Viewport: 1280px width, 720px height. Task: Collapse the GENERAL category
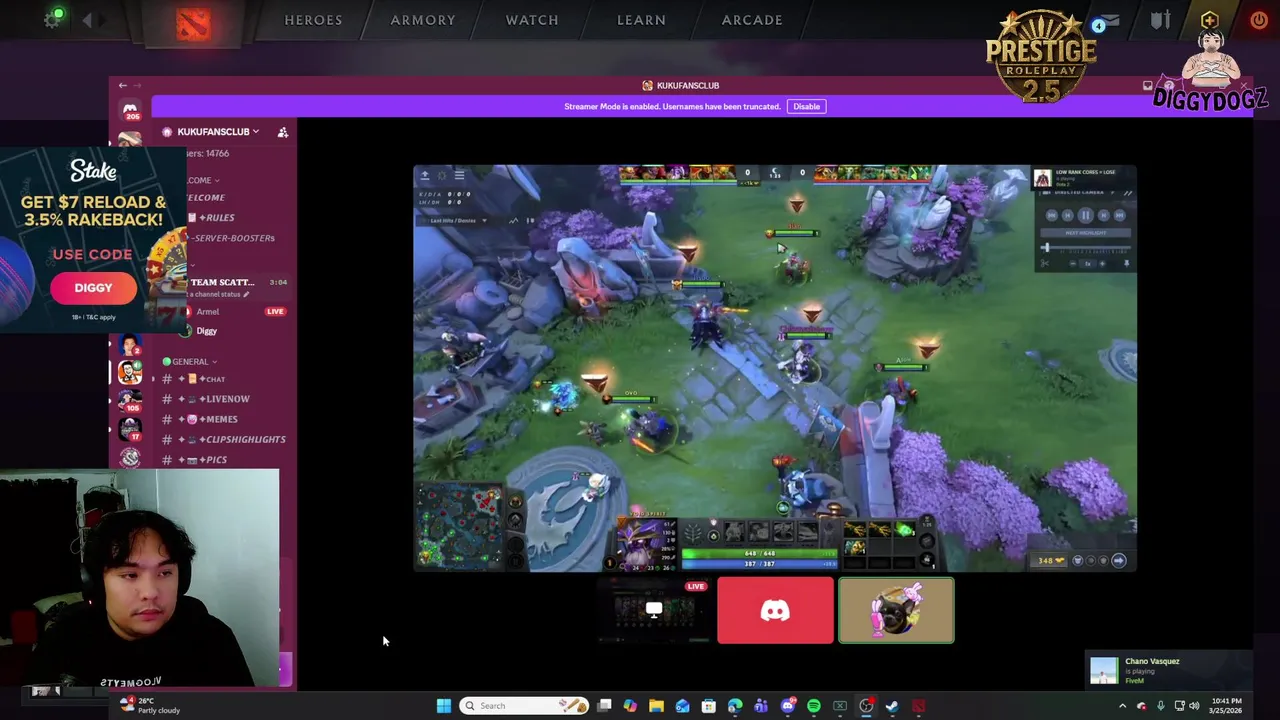(x=190, y=361)
